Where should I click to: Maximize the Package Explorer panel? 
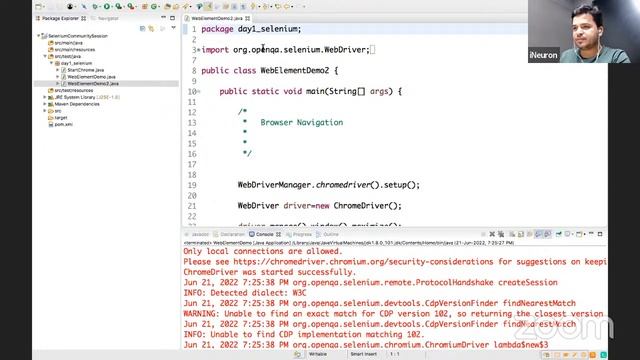[173, 18]
